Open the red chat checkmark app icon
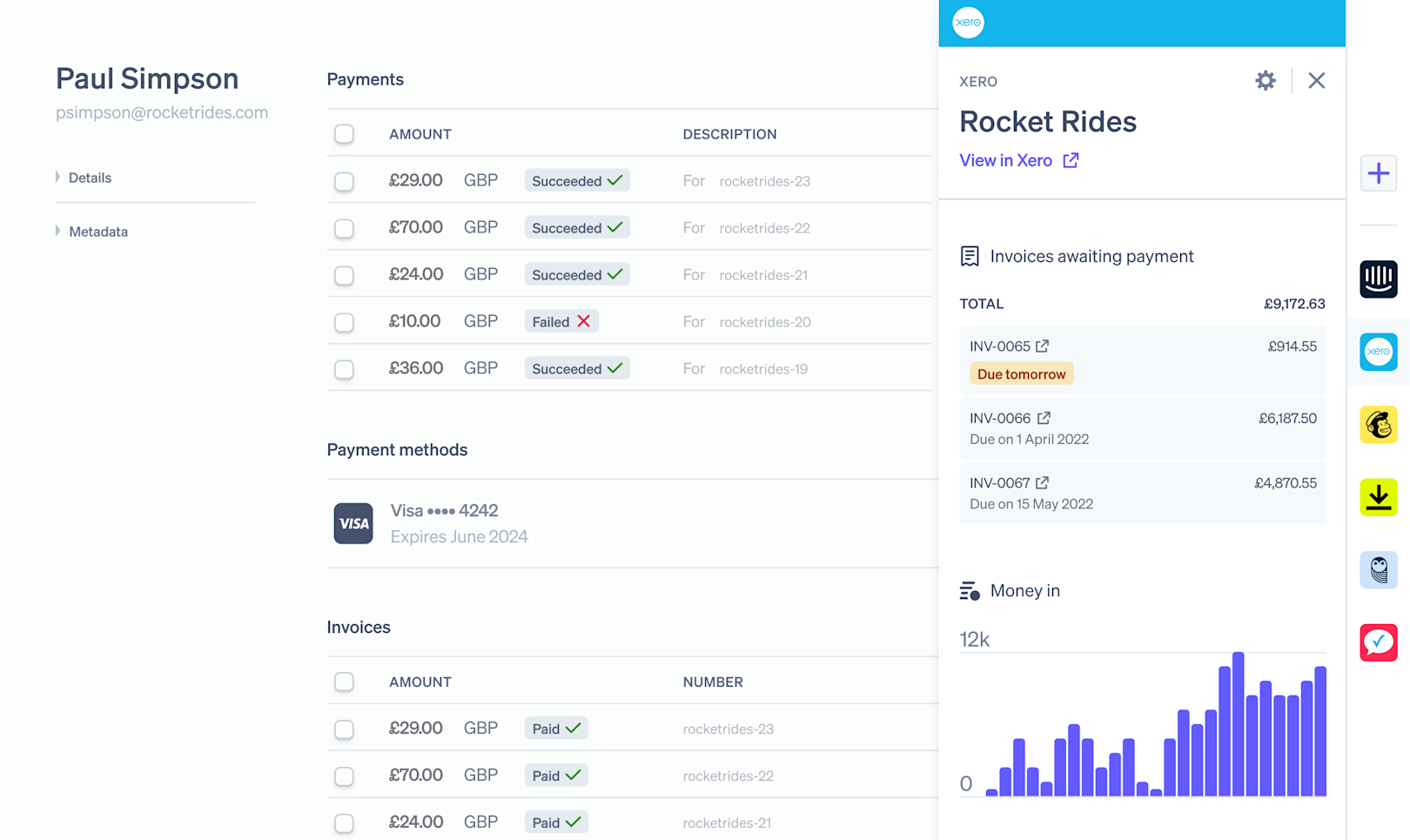Screen dimensions: 1410x840 click(1379, 642)
